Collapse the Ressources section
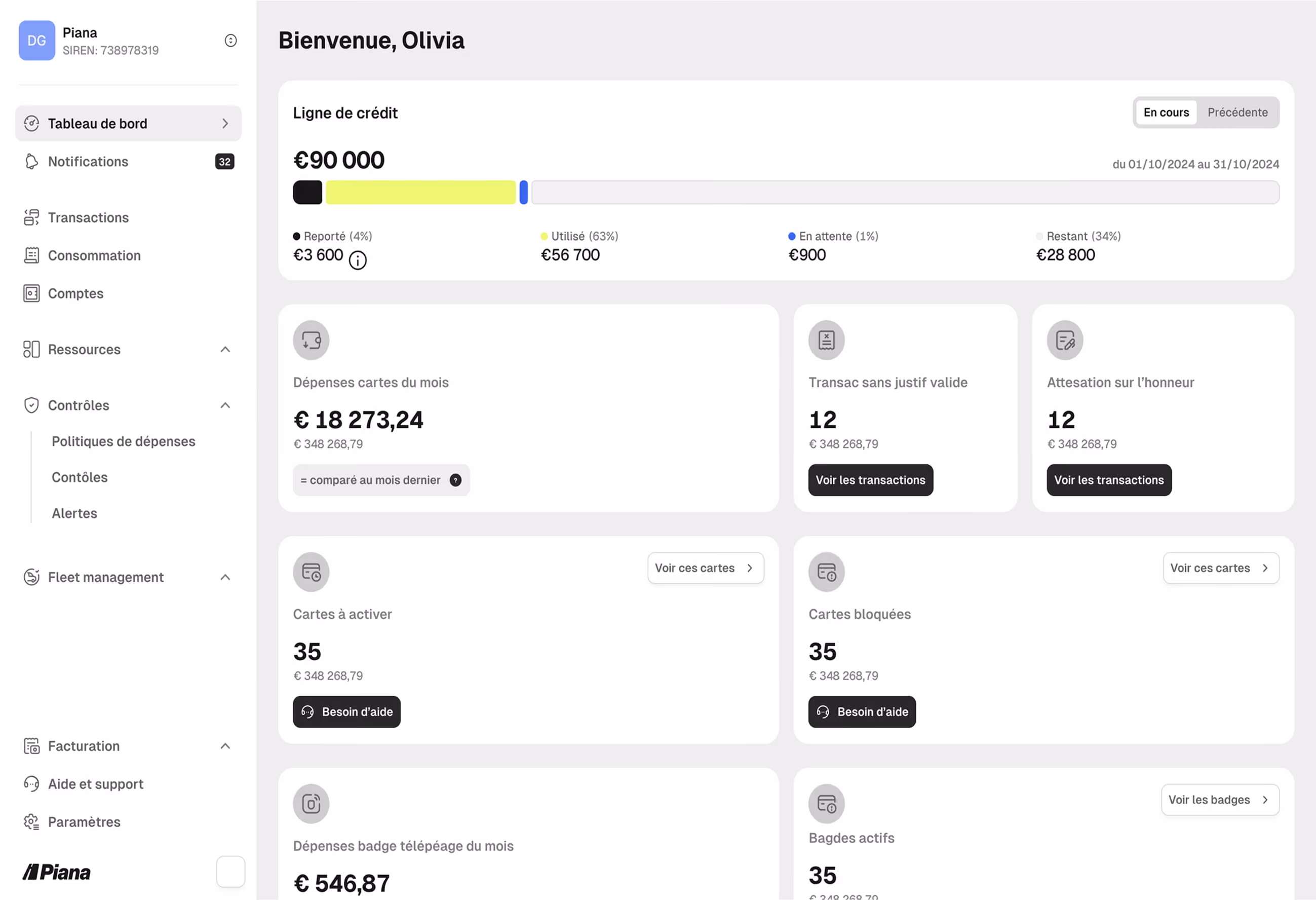The image size is (1316, 900). click(225, 350)
